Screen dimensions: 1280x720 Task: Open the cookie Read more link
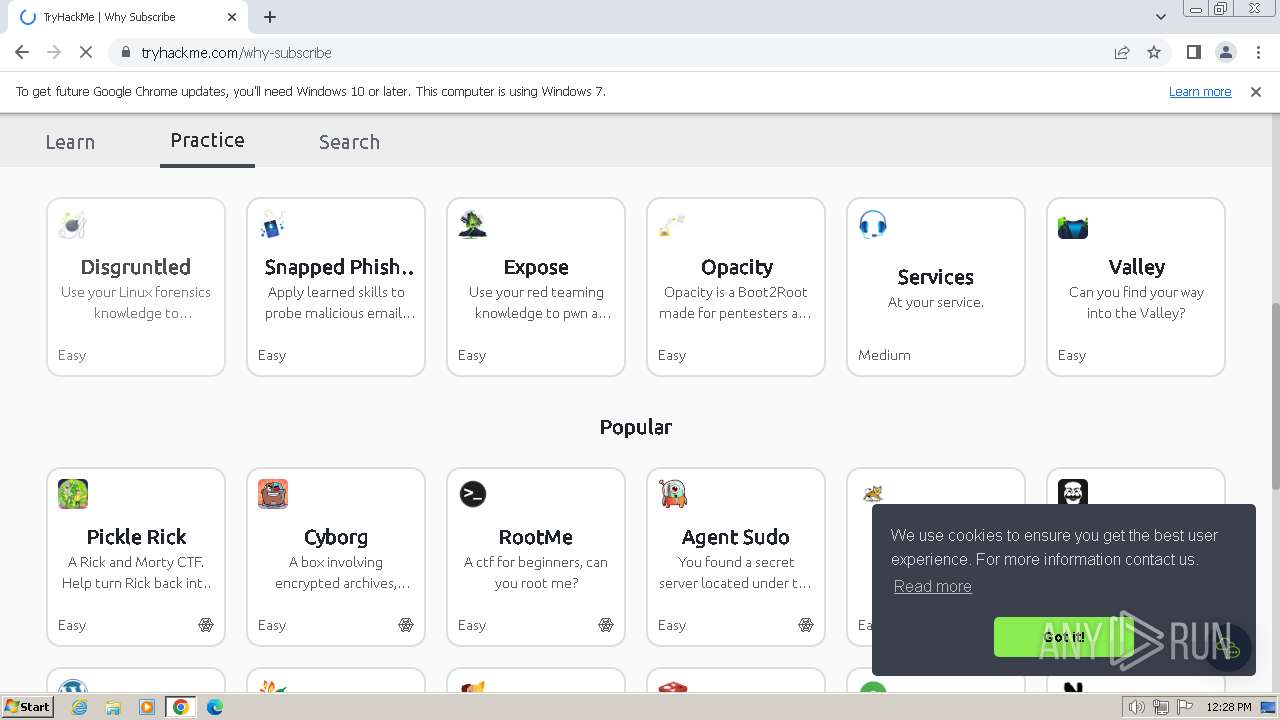[932, 586]
